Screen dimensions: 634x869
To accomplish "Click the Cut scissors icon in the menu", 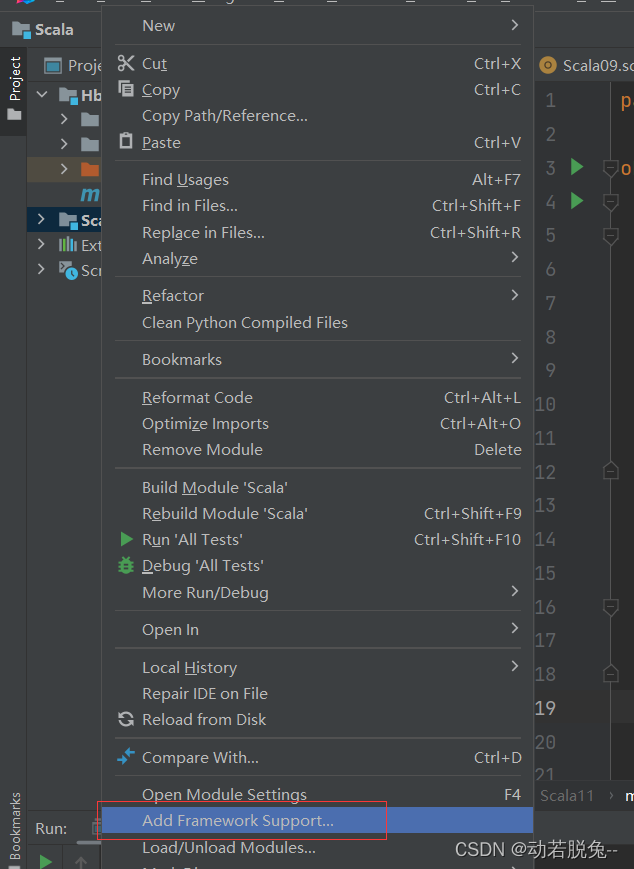I will [x=127, y=62].
